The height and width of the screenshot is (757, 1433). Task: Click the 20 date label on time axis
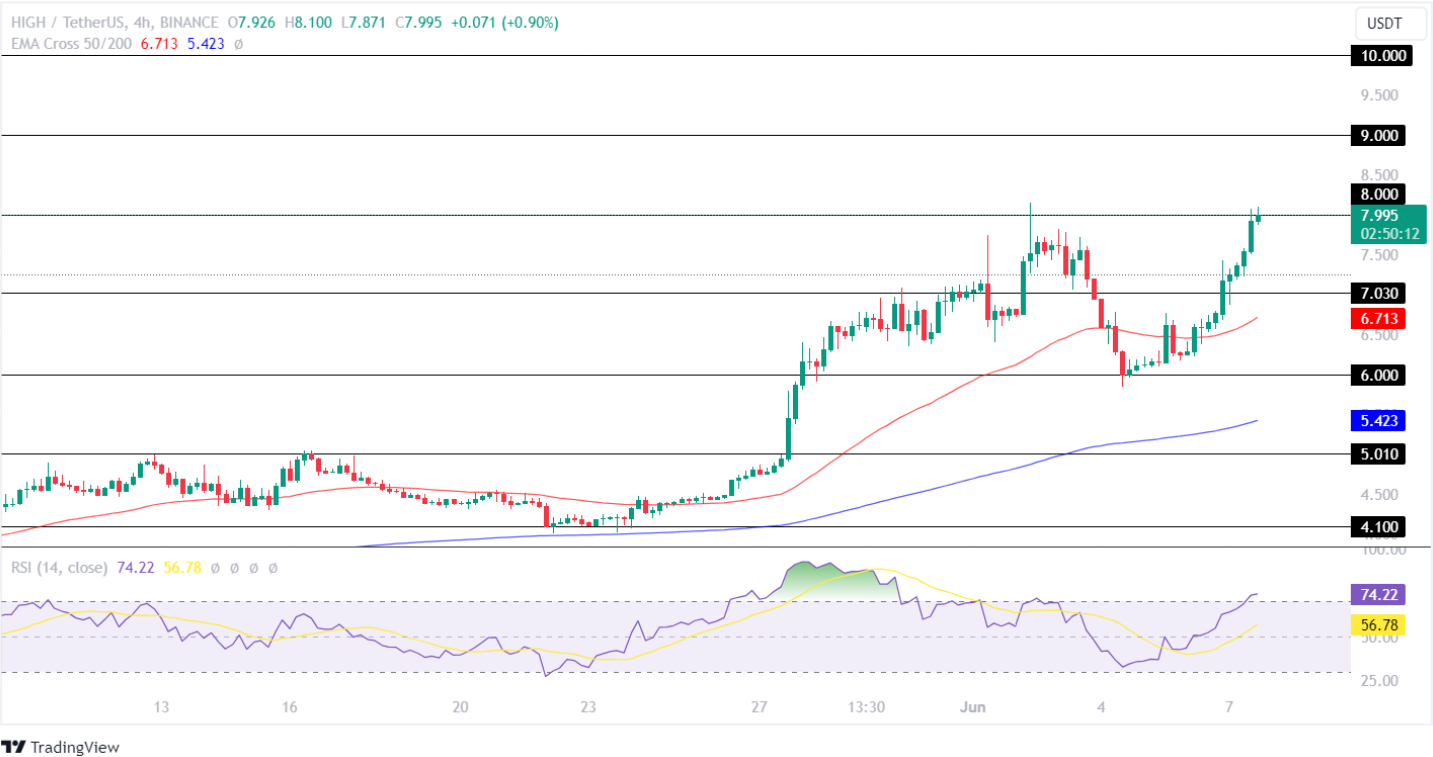pyautogui.click(x=460, y=707)
